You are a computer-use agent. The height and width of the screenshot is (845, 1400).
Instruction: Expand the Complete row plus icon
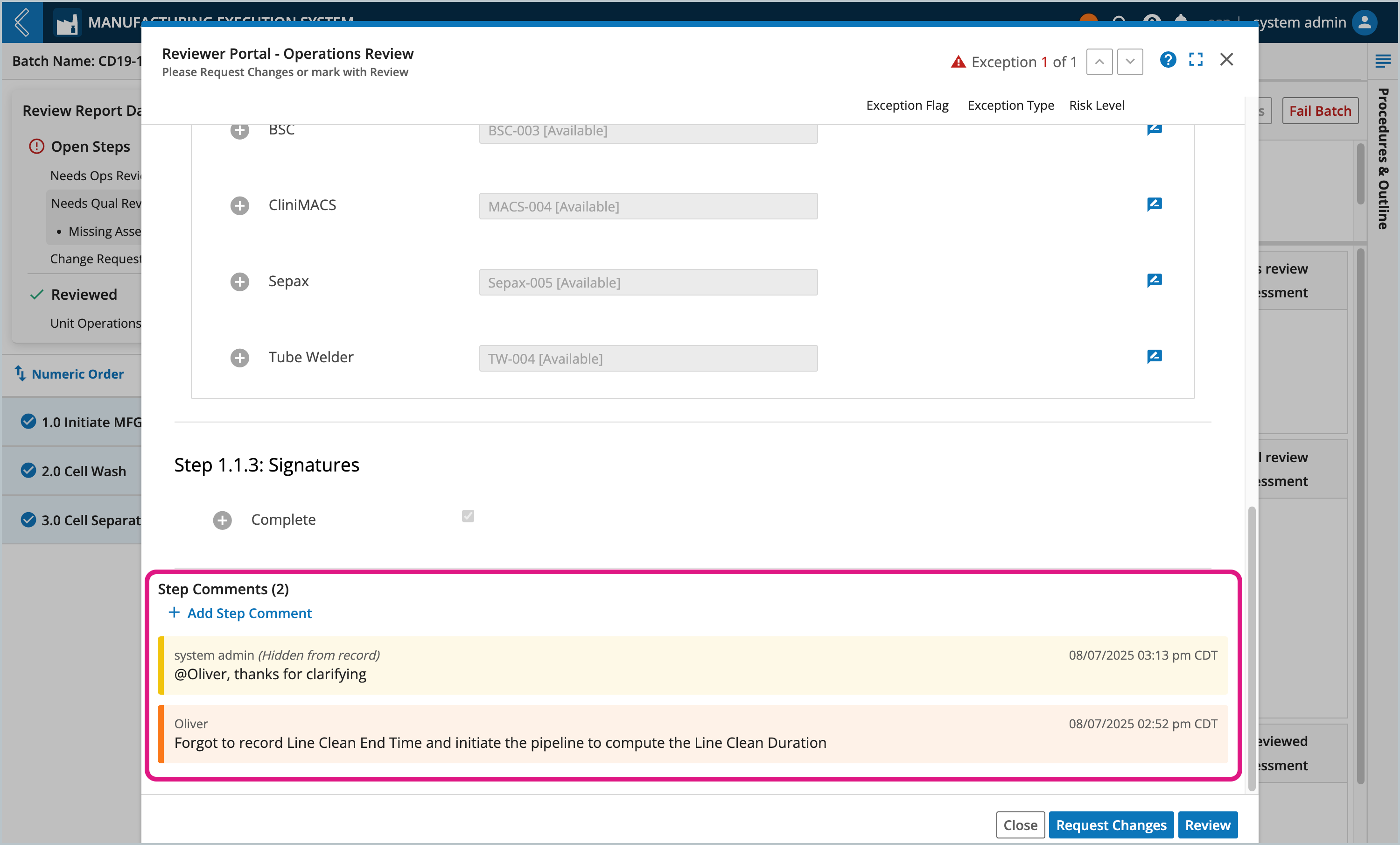pos(222,520)
